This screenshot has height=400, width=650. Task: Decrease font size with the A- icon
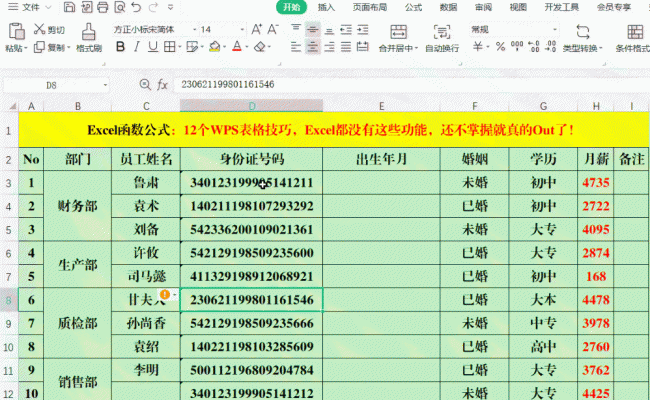pyautogui.click(x=273, y=29)
